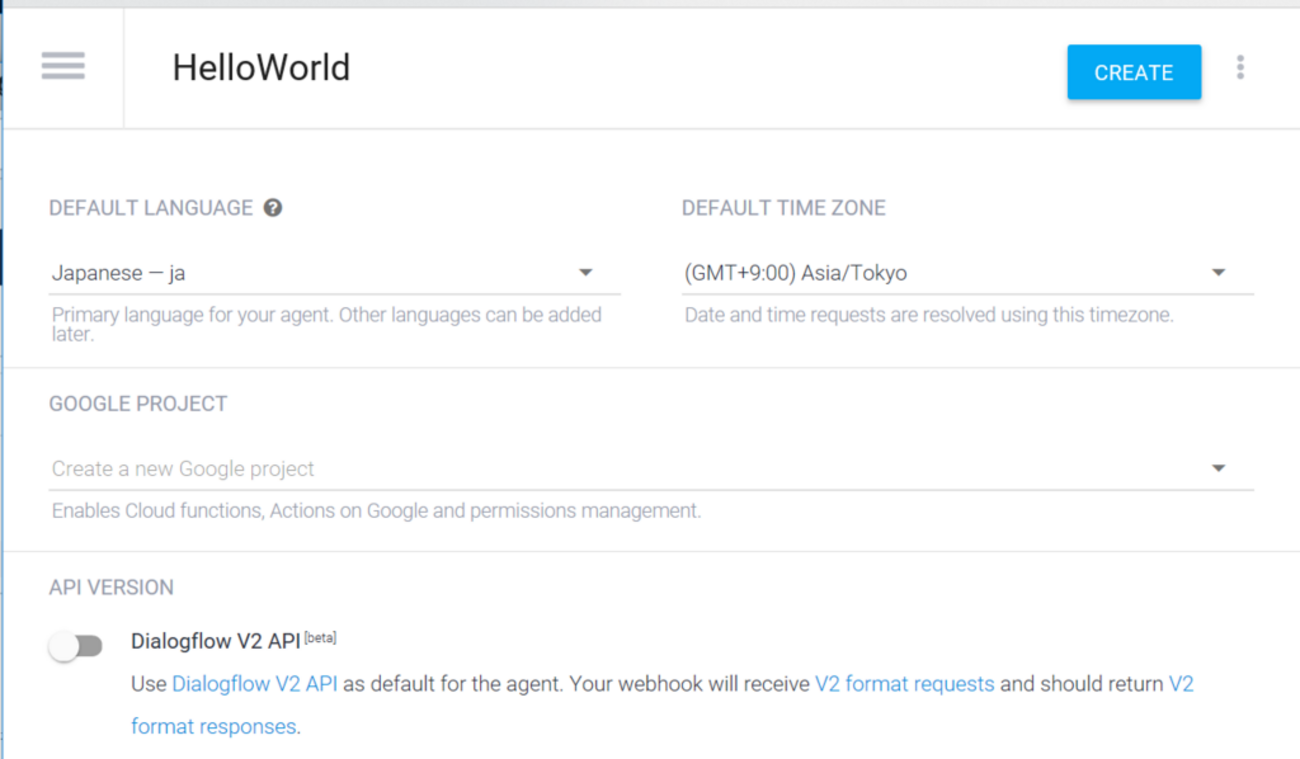Screen dimensions: 1300x759
Task: Open the hamburger navigation menu
Action: [63, 67]
